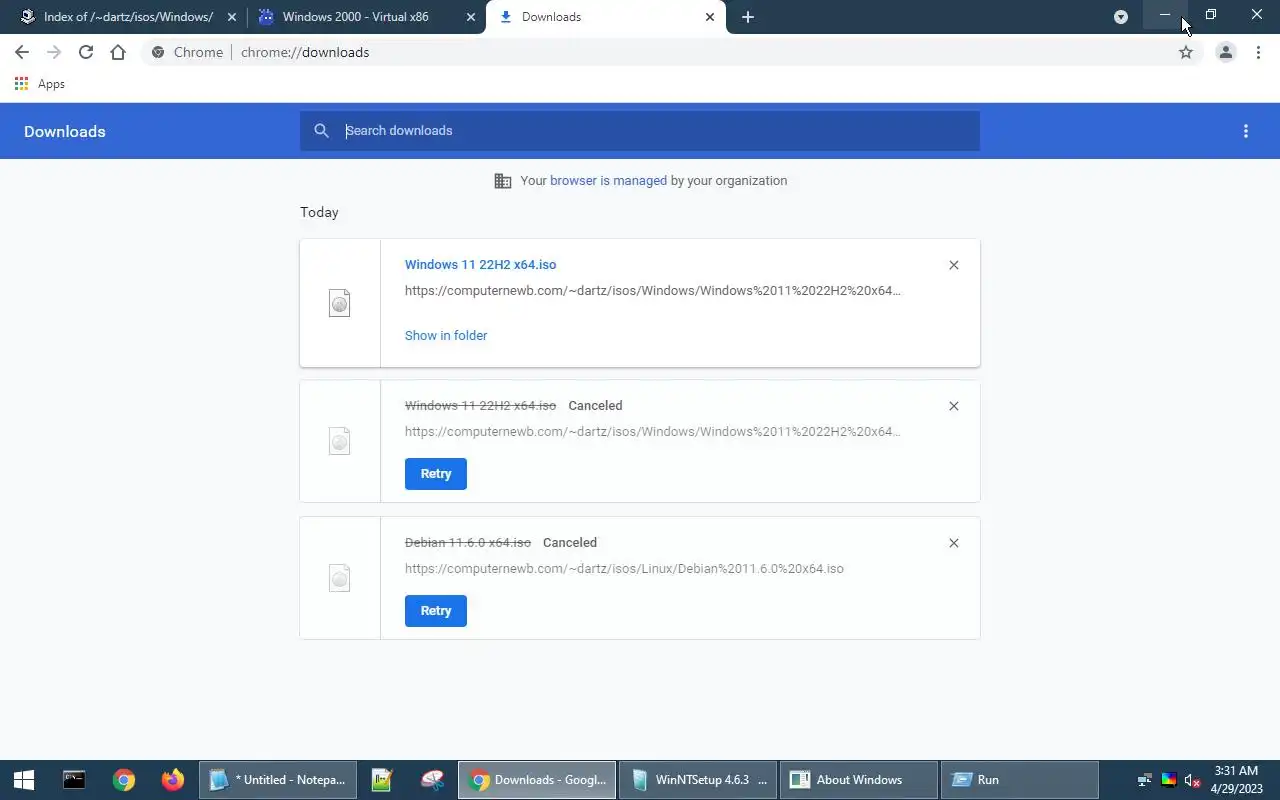
Task: Open the Downloads page more actions menu
Action: [x=1245, y=131]
